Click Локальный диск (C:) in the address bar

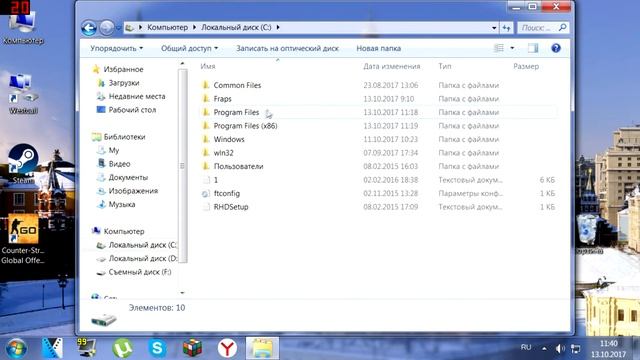236,27
